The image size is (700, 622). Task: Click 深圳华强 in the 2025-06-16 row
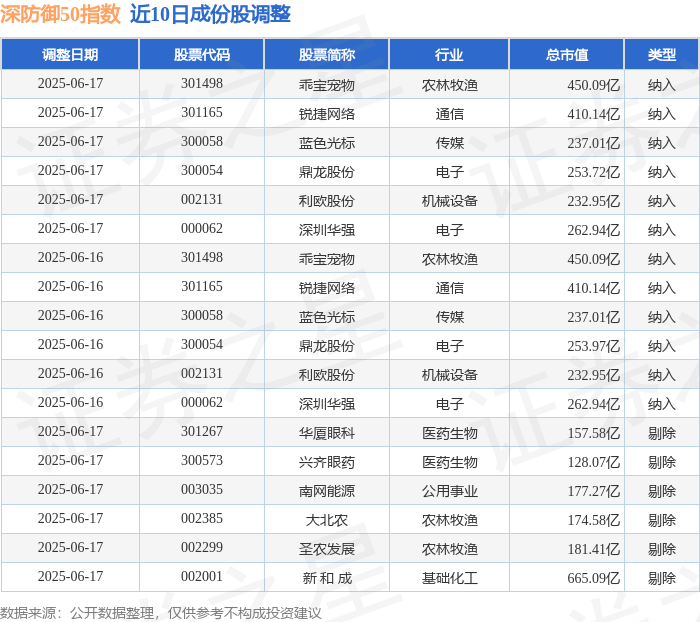tap(327, 404)
